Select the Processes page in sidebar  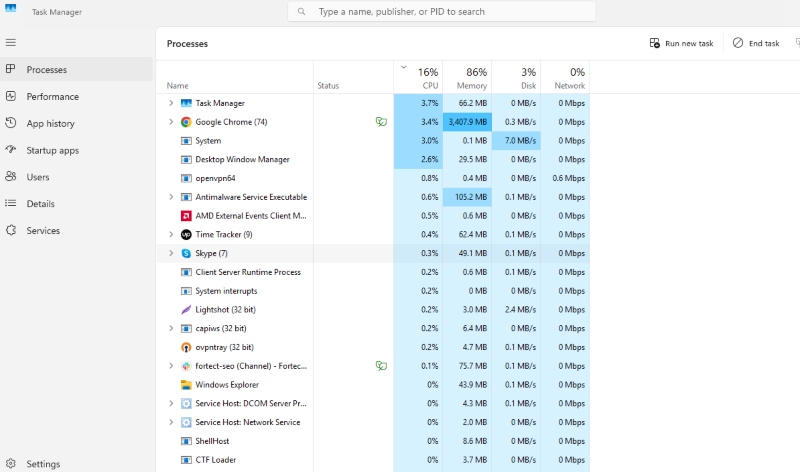77,69
